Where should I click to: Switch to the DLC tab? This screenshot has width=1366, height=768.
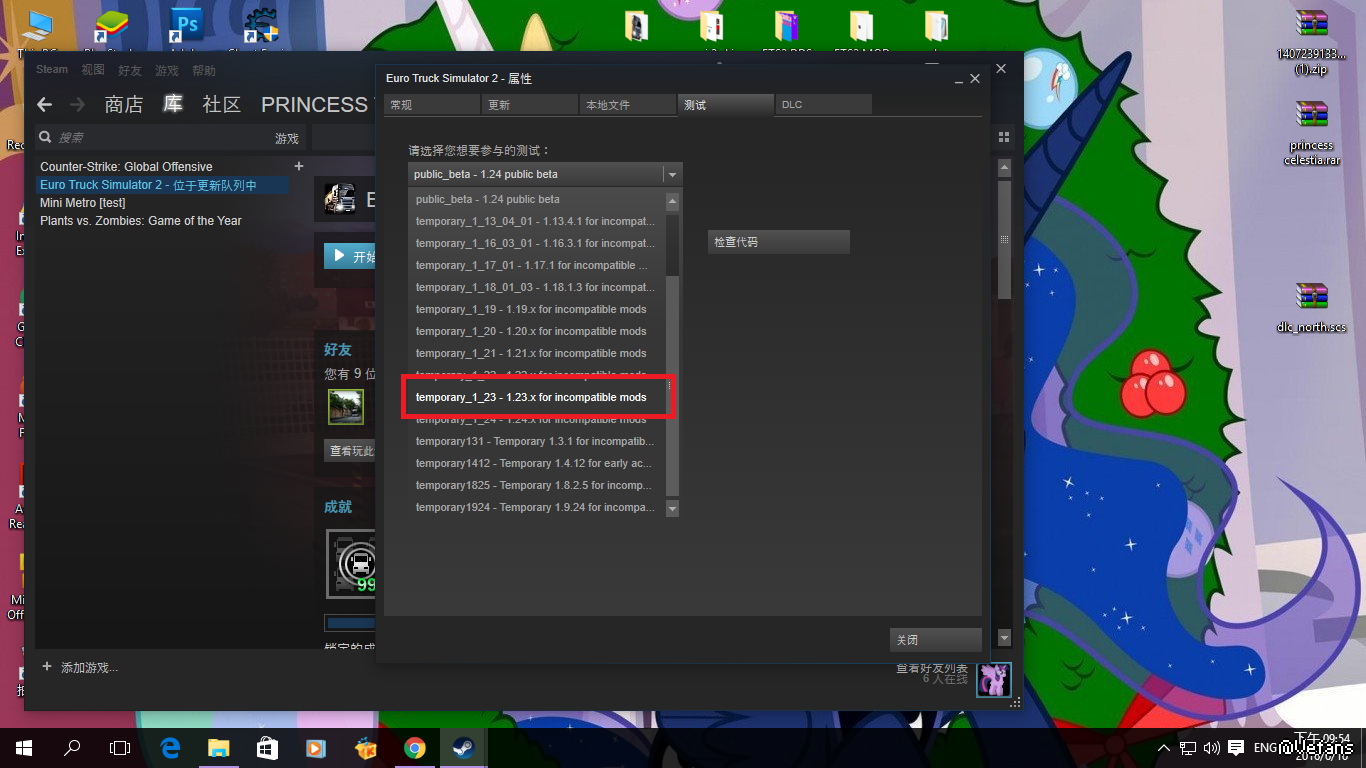[x=824, y=105]
